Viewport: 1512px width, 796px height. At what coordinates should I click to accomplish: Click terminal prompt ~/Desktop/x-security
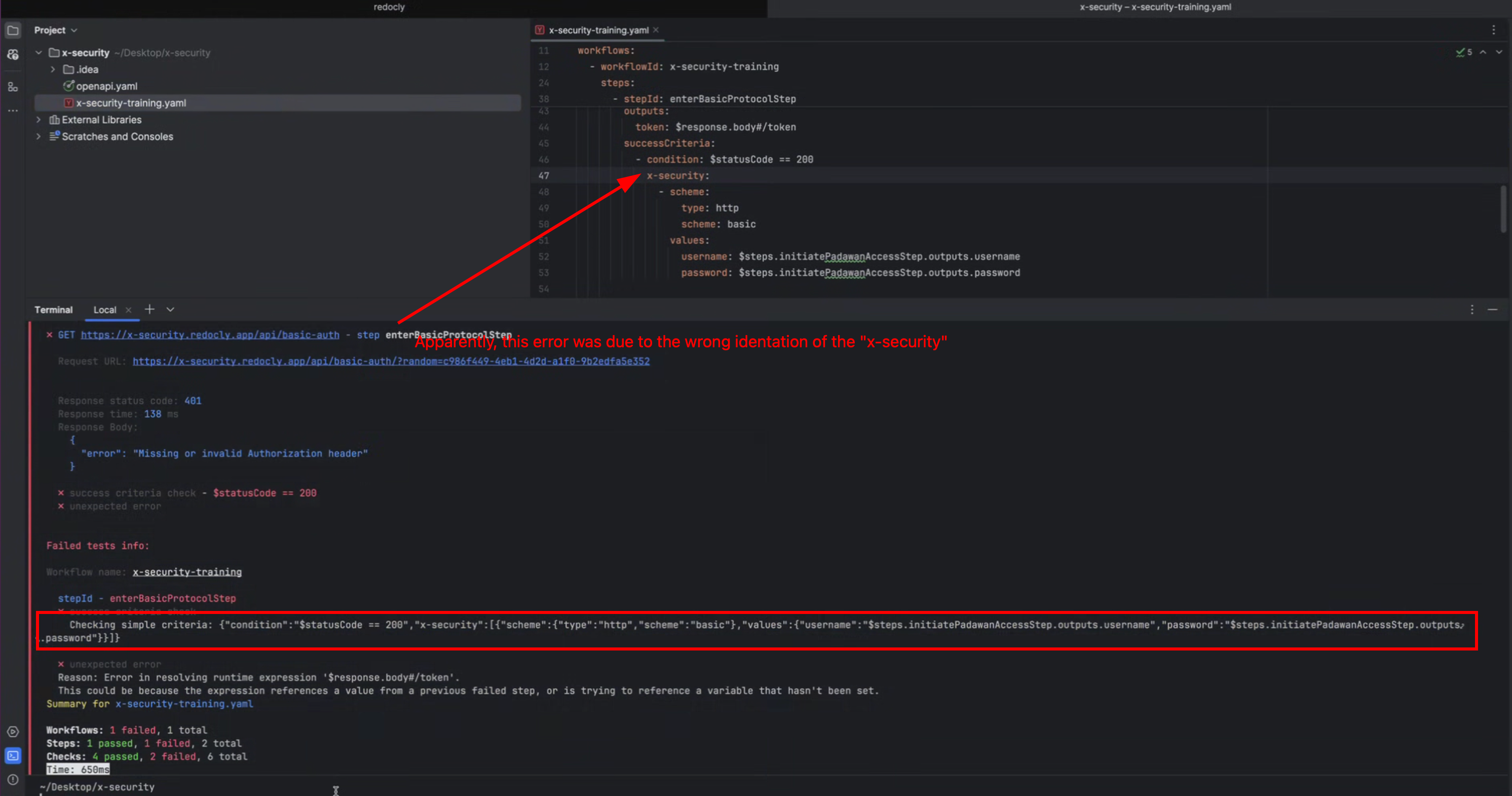click(x=97, y=787)
